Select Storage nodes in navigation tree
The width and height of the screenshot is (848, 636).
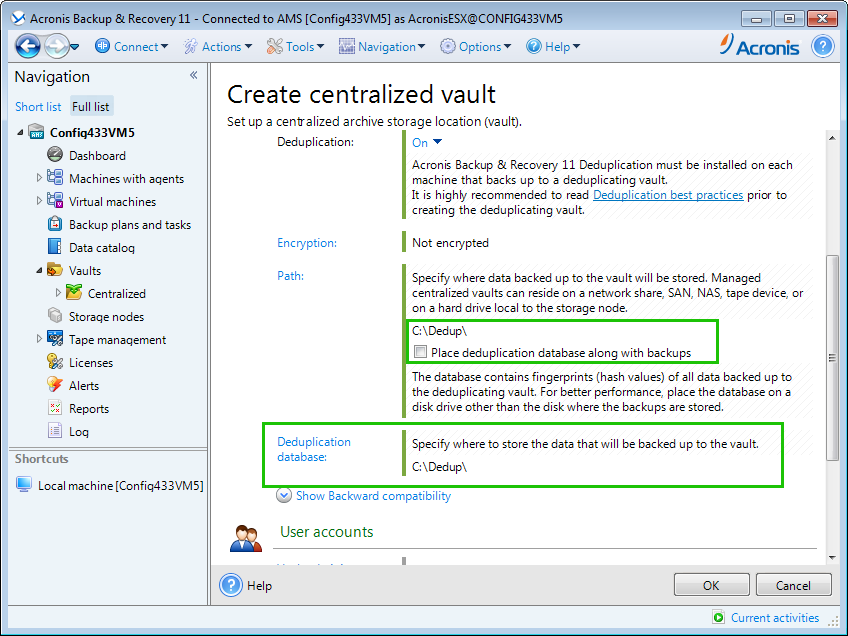[106, 317]
